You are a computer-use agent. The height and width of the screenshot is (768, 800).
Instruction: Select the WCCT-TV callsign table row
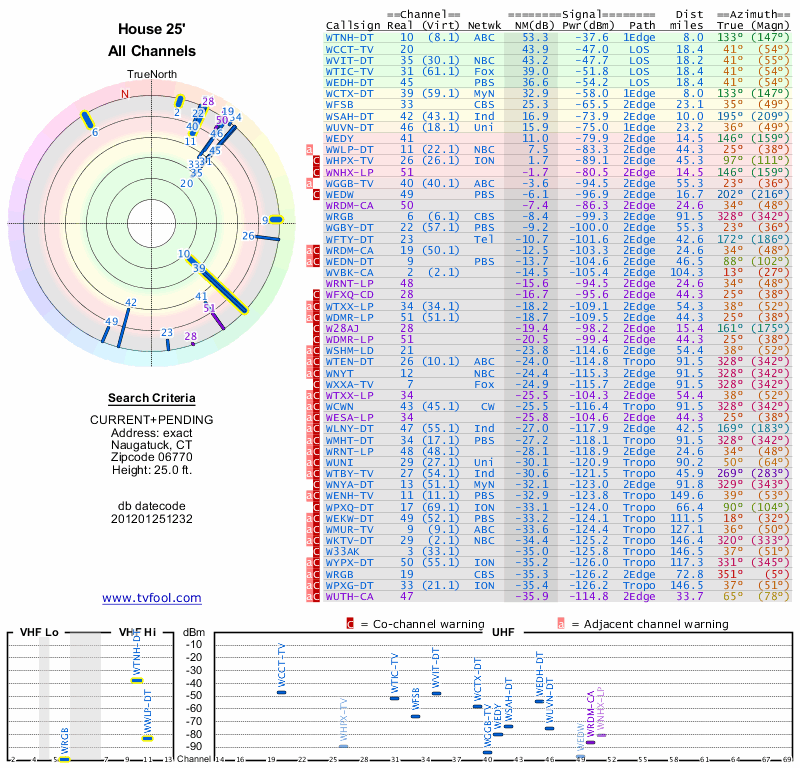558,49
